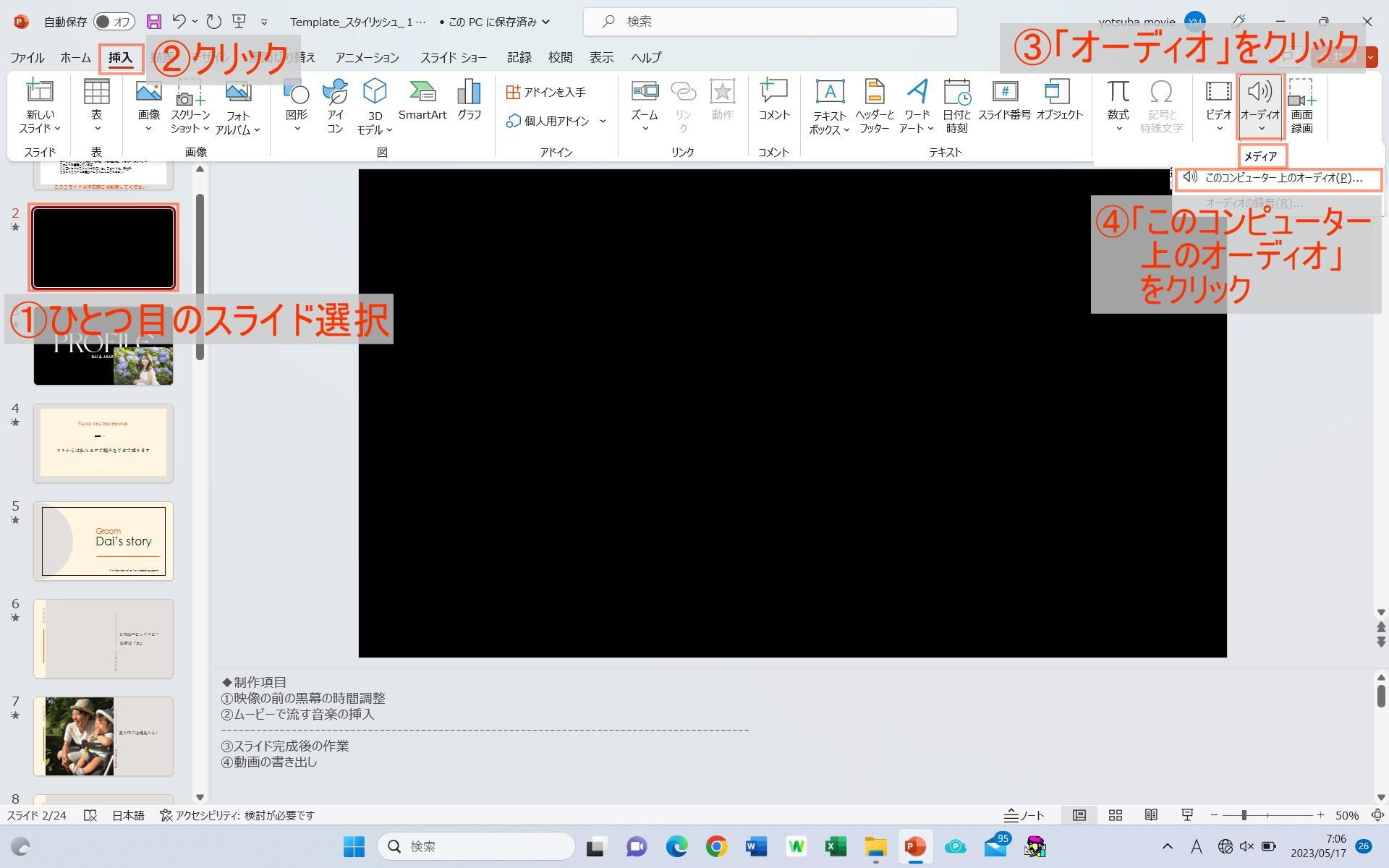Open Excel from the taskbar
This screenshot has height=868, width=1389.
(836, 846)
